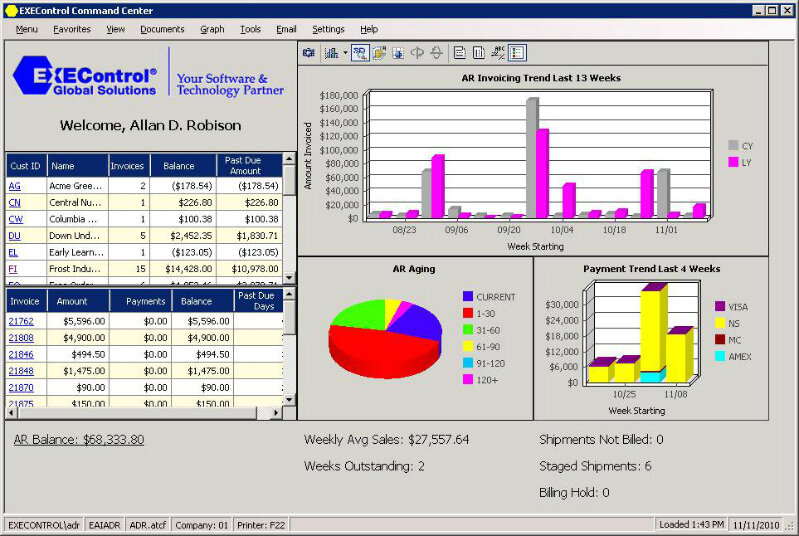
Task: Click the chart data editor icon
Action: 380,52
